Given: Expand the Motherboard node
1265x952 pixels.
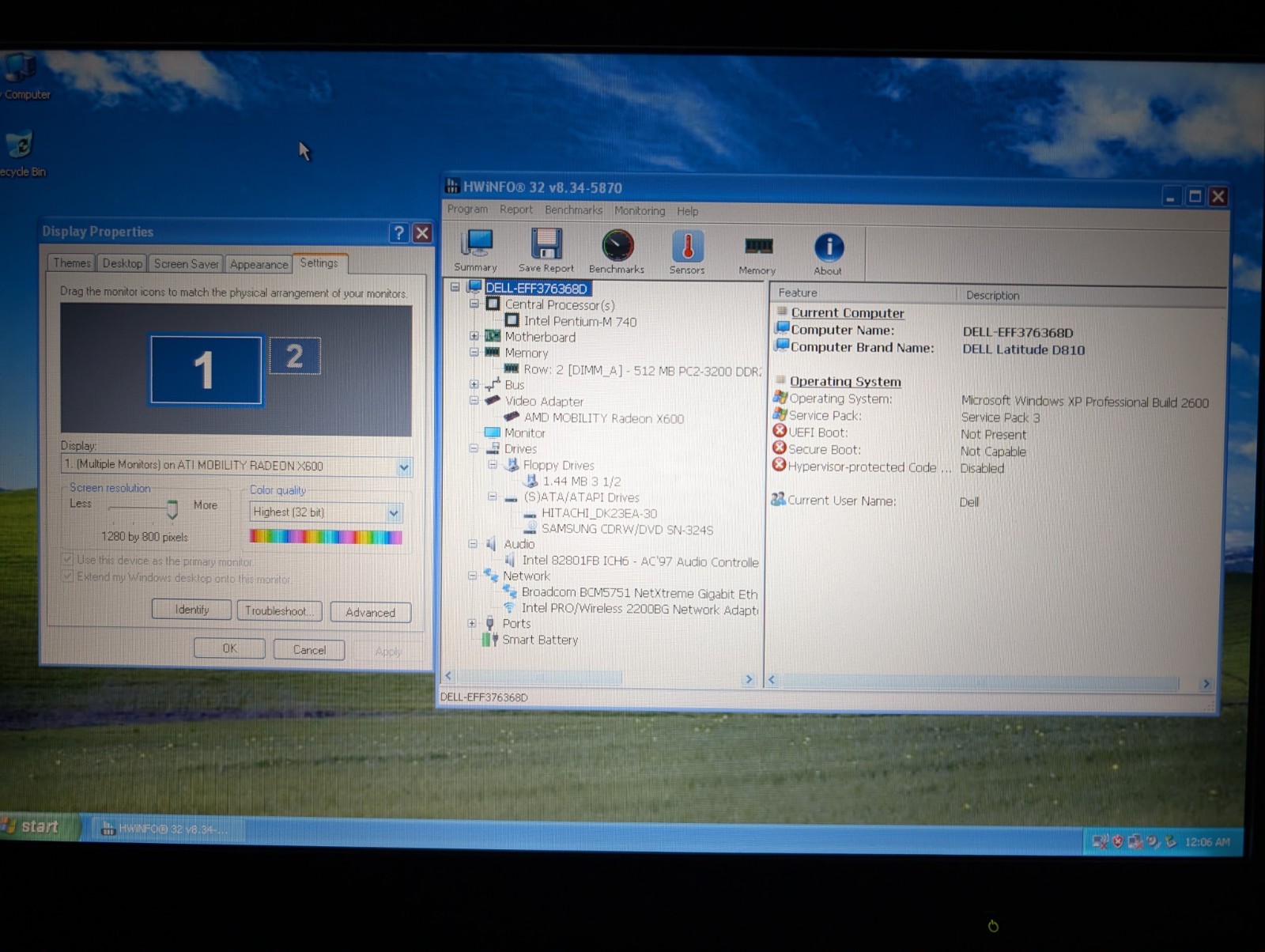Looking at the screenshot, I should [x=474, y=336].
